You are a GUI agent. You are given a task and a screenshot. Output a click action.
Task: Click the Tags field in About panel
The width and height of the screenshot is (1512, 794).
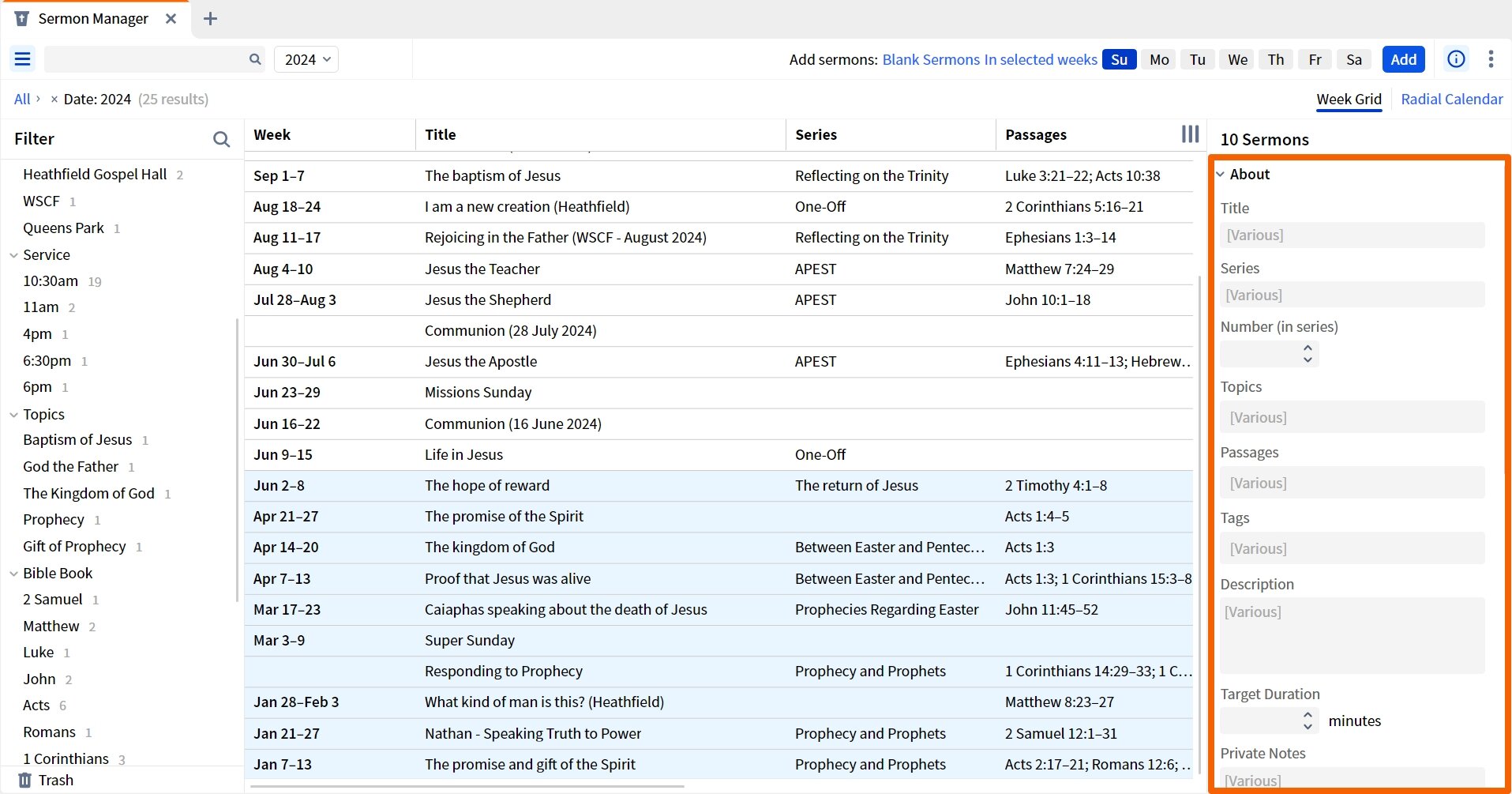1352,548
